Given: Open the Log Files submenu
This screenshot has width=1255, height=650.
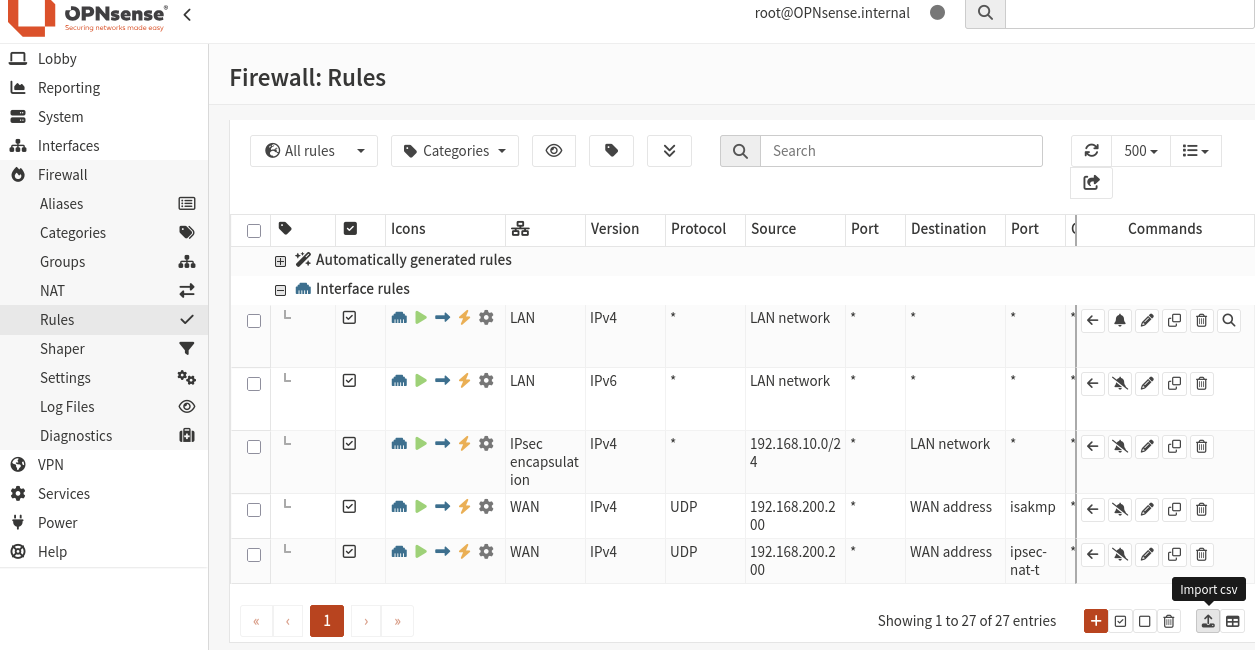Looking at the screenshot, I should (x=104, y=407).
